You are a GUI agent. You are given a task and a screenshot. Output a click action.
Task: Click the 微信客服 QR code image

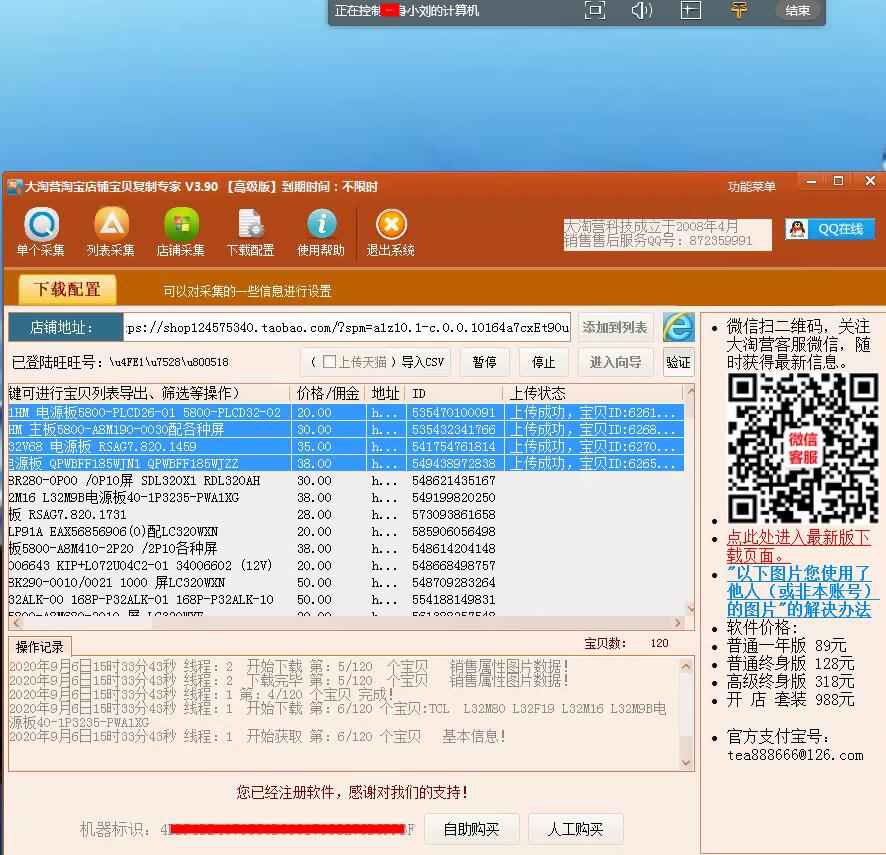pyautogui.click(x=803, y=448)
